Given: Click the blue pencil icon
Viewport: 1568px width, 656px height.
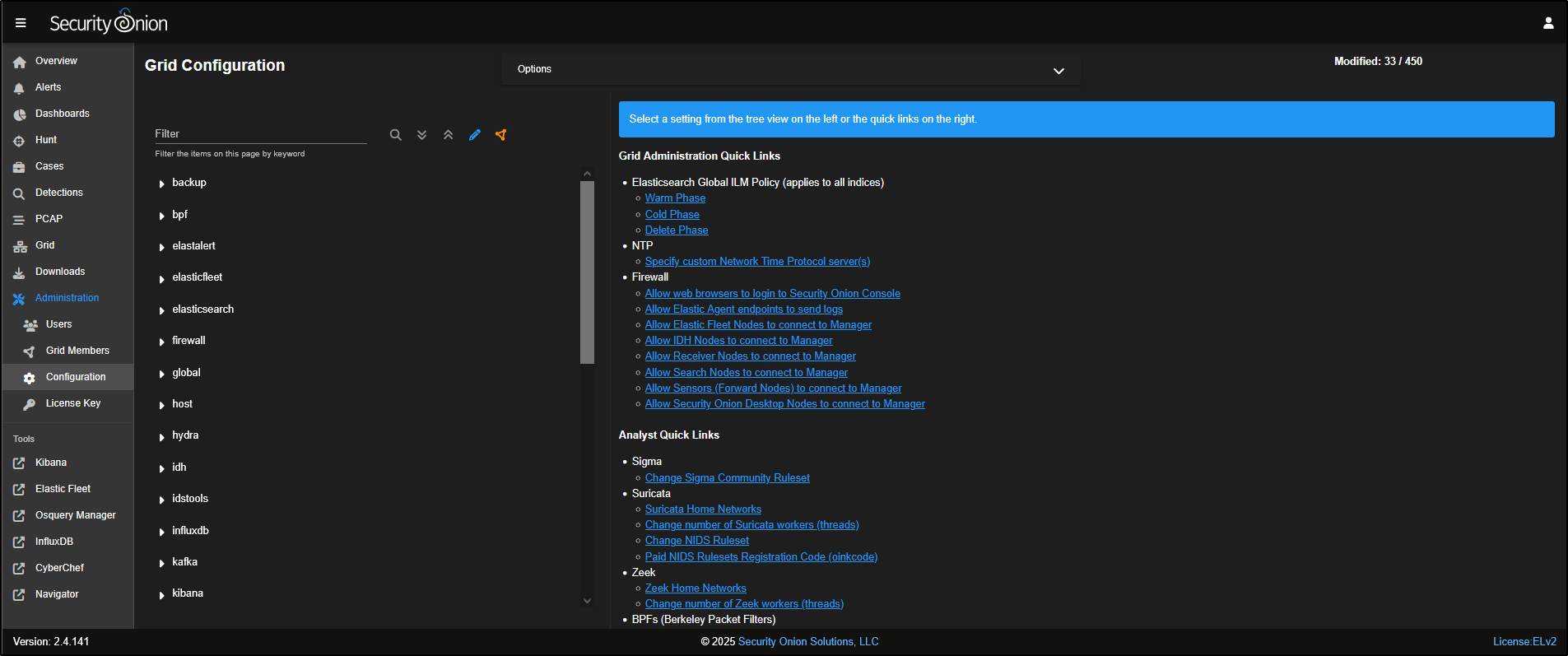Looking at the screenshot, I should [475, 135].
